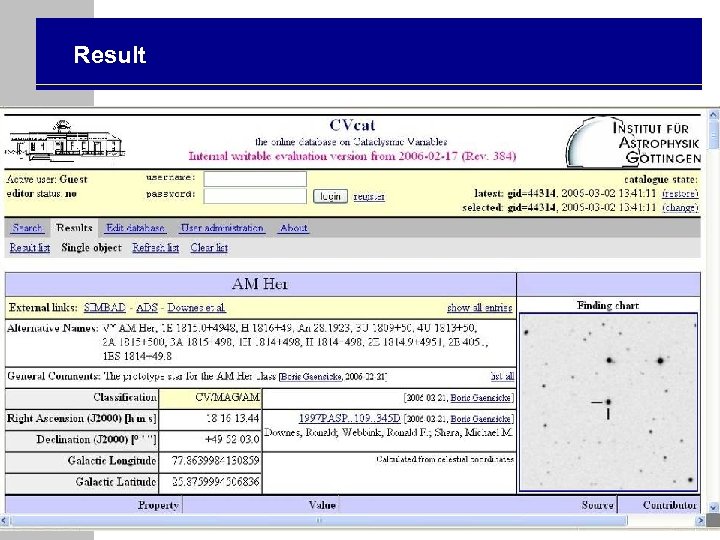Image resolution: width=720 pixels, height=540 pixels.
Task: Open Boris Gaensicke link in Classification row
Action: coord(480,398)
